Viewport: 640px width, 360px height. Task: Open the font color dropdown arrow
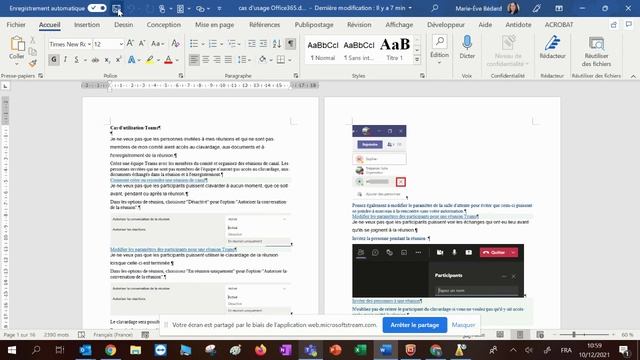coord(177,60)
